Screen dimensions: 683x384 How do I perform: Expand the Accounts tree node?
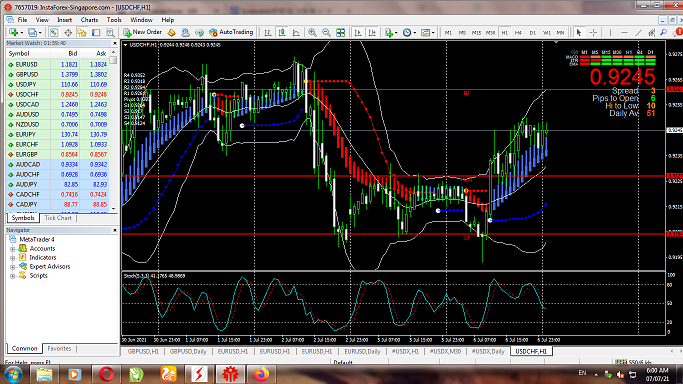point(13,249)
